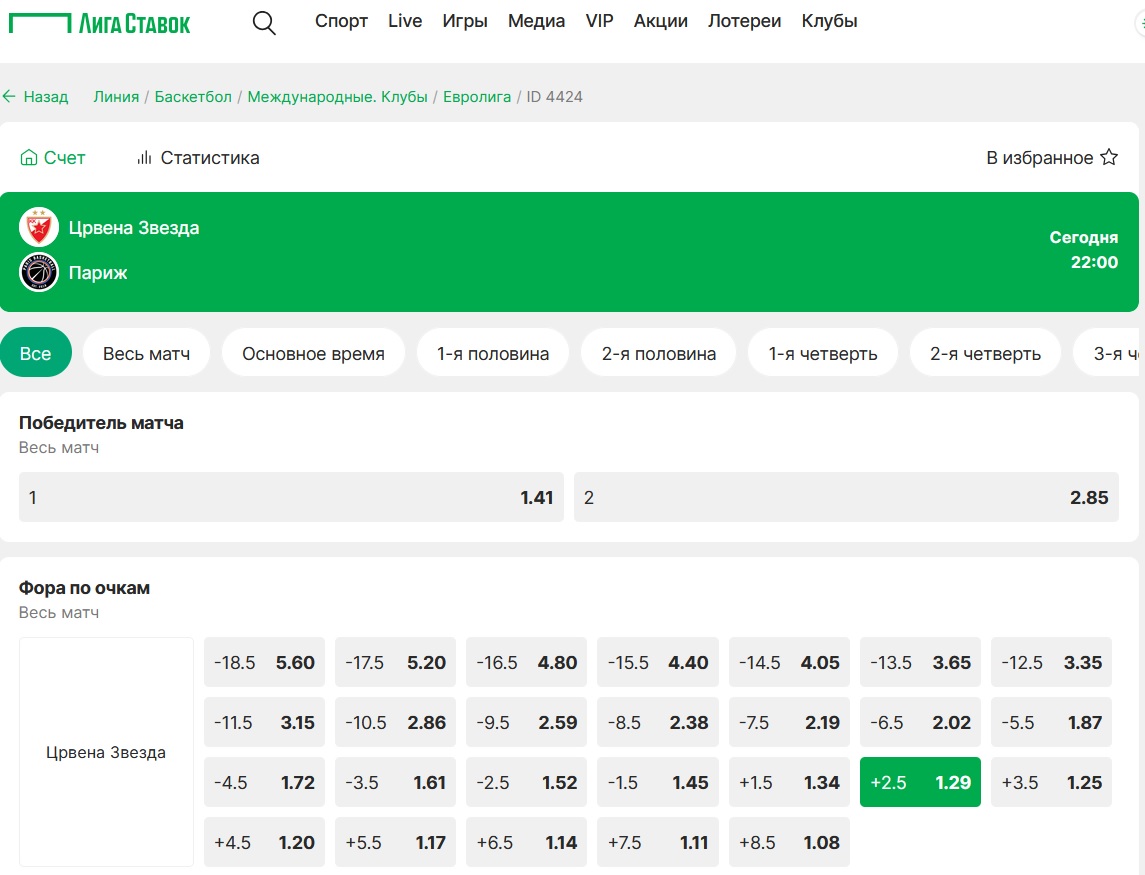
Task: Pick handicap -16.5 at 4.80
Action: point(526,662)
